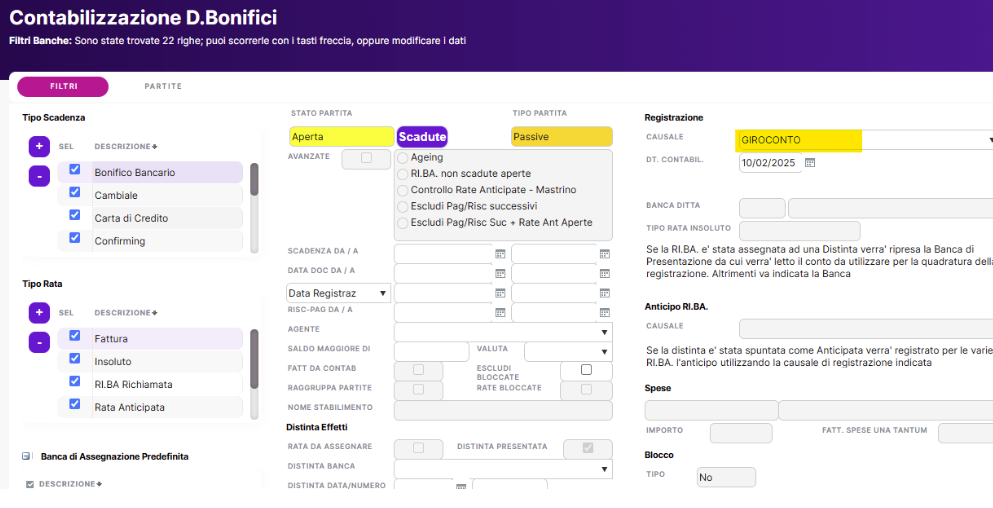Toggle the Distinta Presentata checkbox

pyautogui.click(x=588, y=448)
